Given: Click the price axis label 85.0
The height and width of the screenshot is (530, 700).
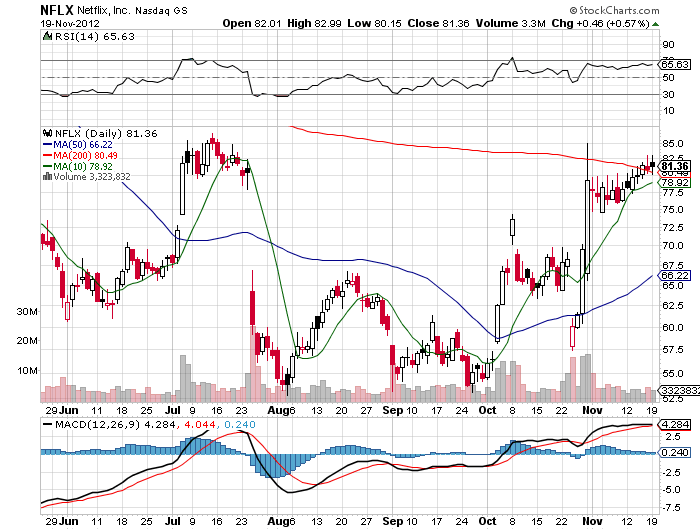Looking at the screenshot, I should 673,144.
